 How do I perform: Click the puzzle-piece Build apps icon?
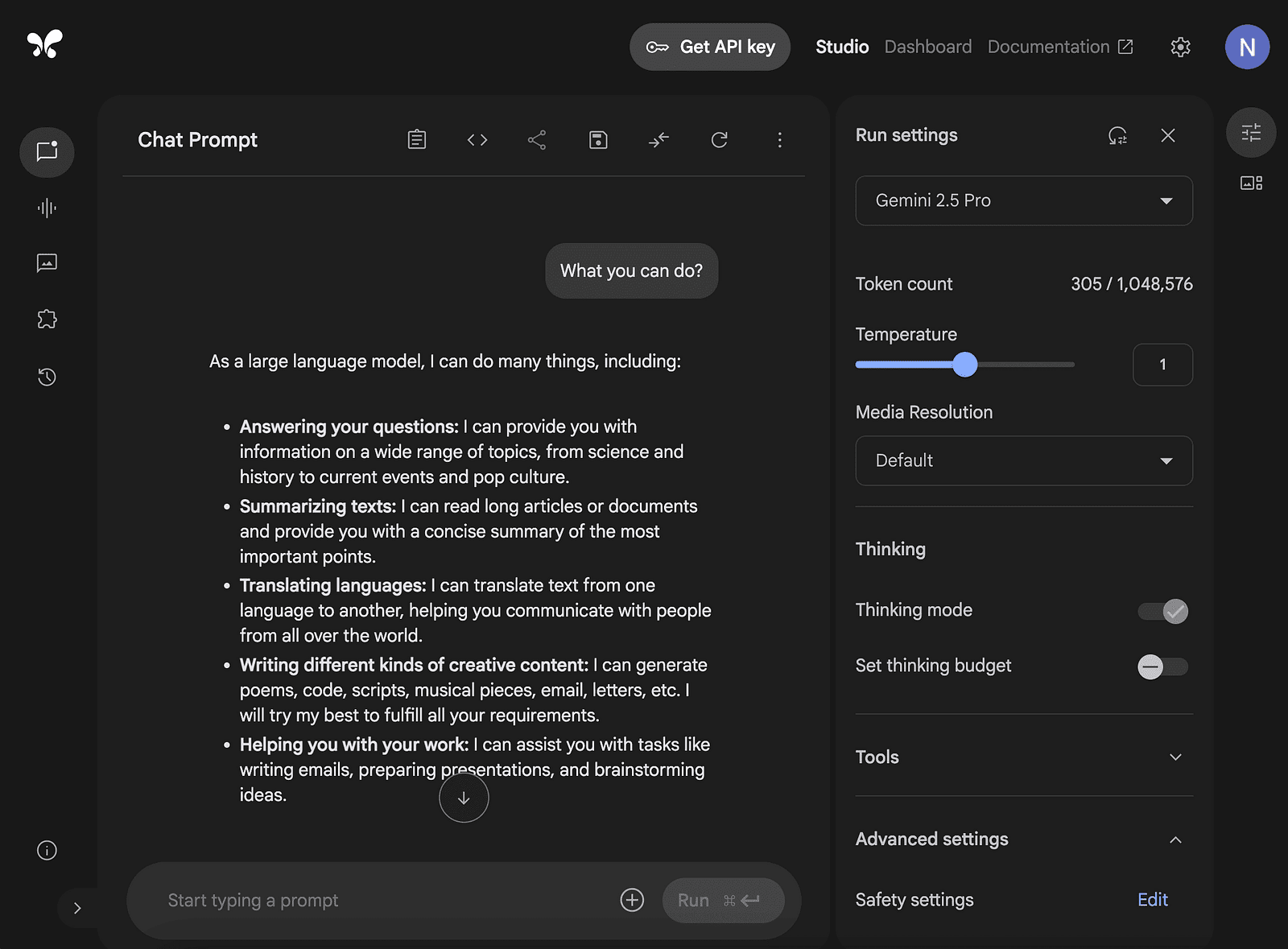pos(47,320)
